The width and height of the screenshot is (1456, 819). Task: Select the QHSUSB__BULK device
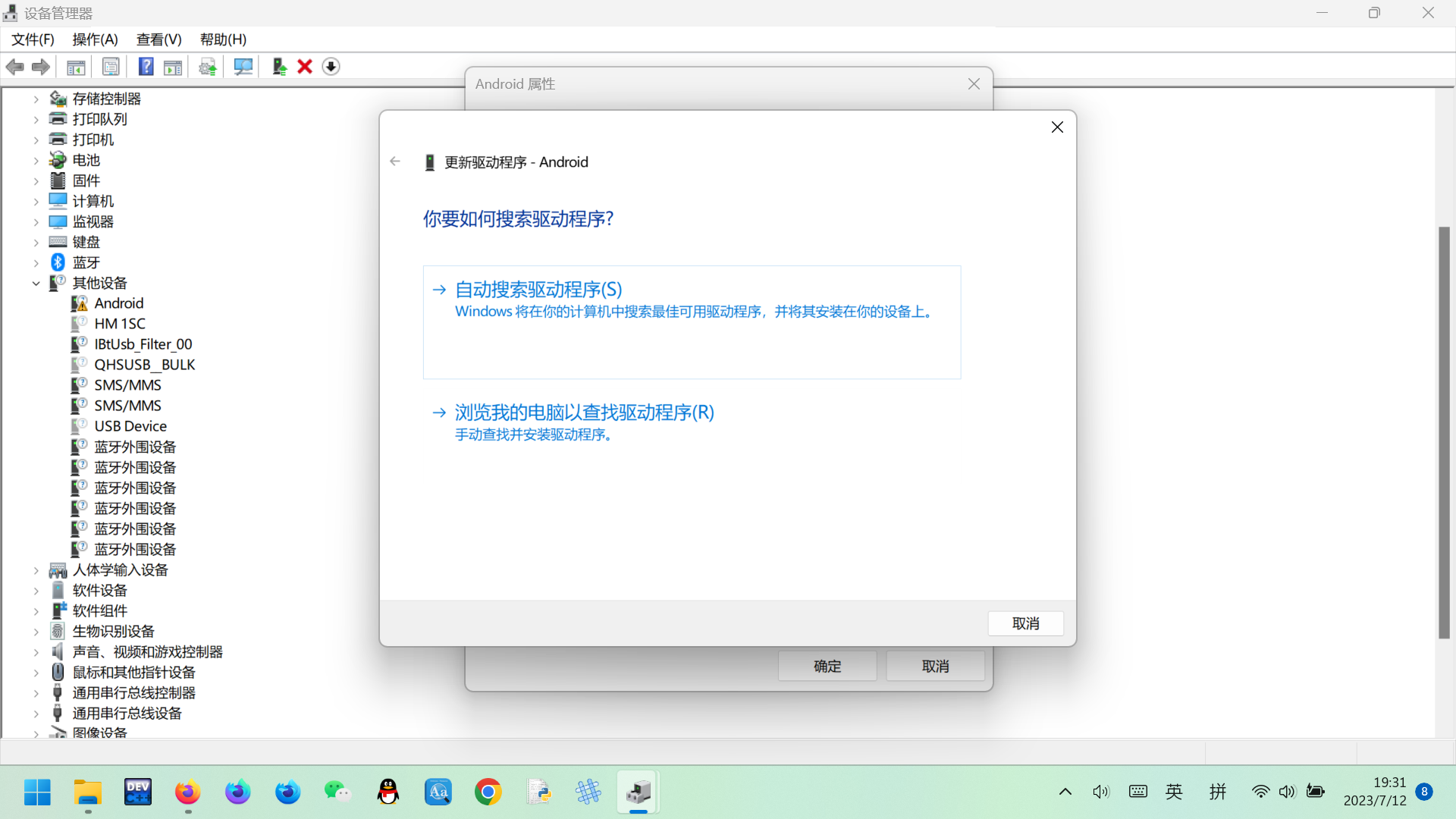144,365
